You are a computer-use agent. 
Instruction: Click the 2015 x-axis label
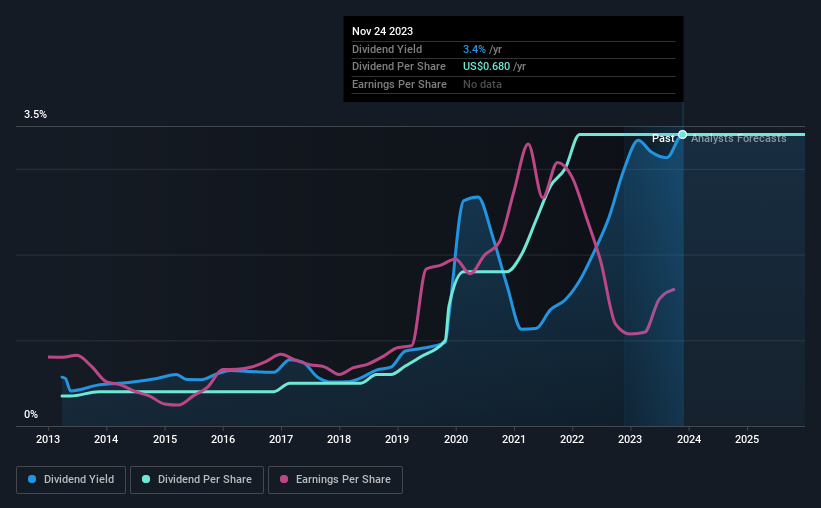pyautogui.click(x=165, y=439)
